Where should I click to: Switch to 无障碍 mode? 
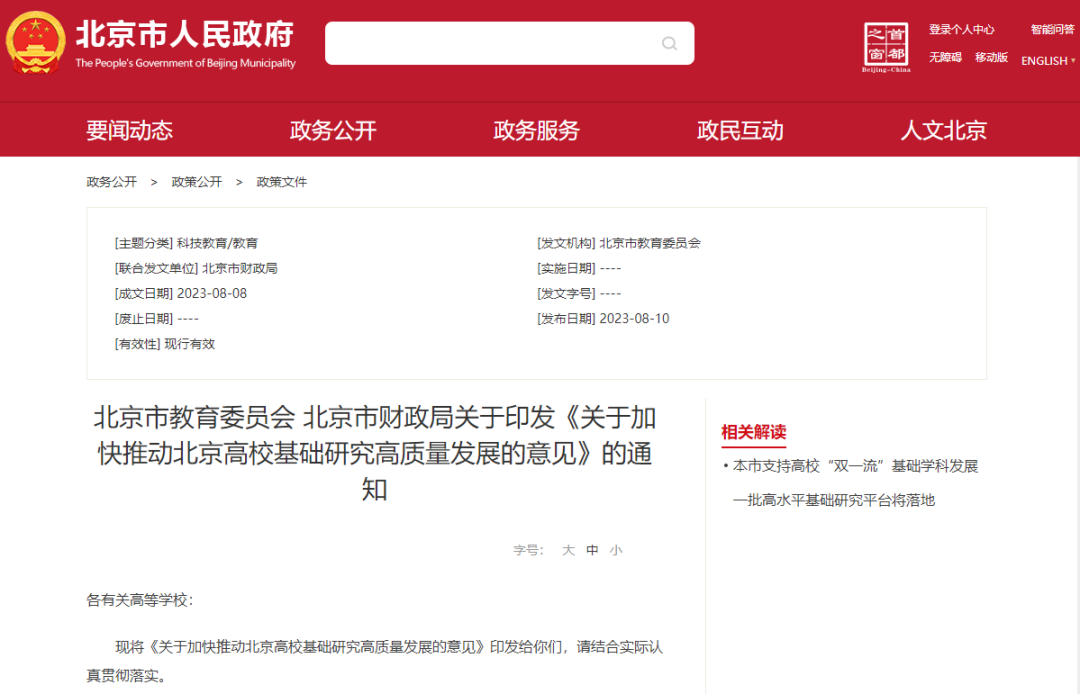945,57
